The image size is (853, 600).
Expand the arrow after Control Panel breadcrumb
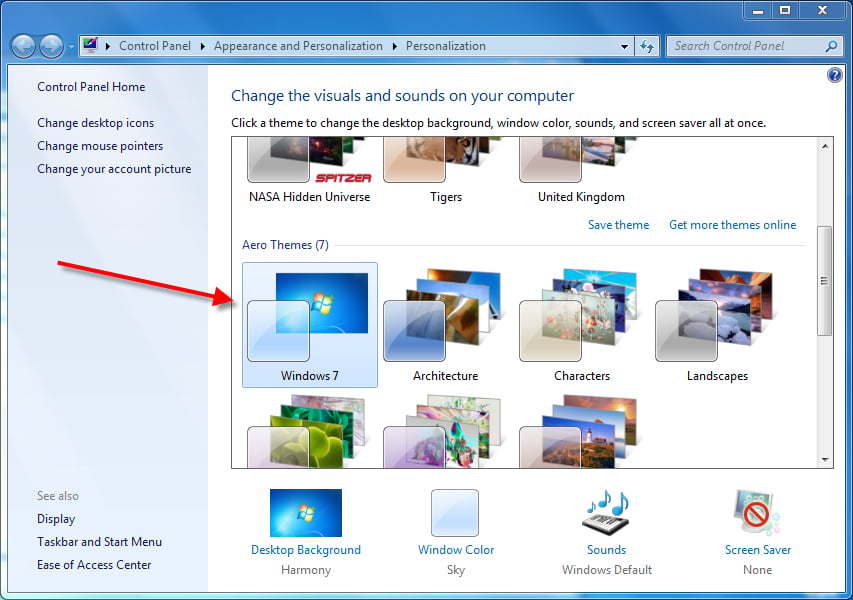202,46
